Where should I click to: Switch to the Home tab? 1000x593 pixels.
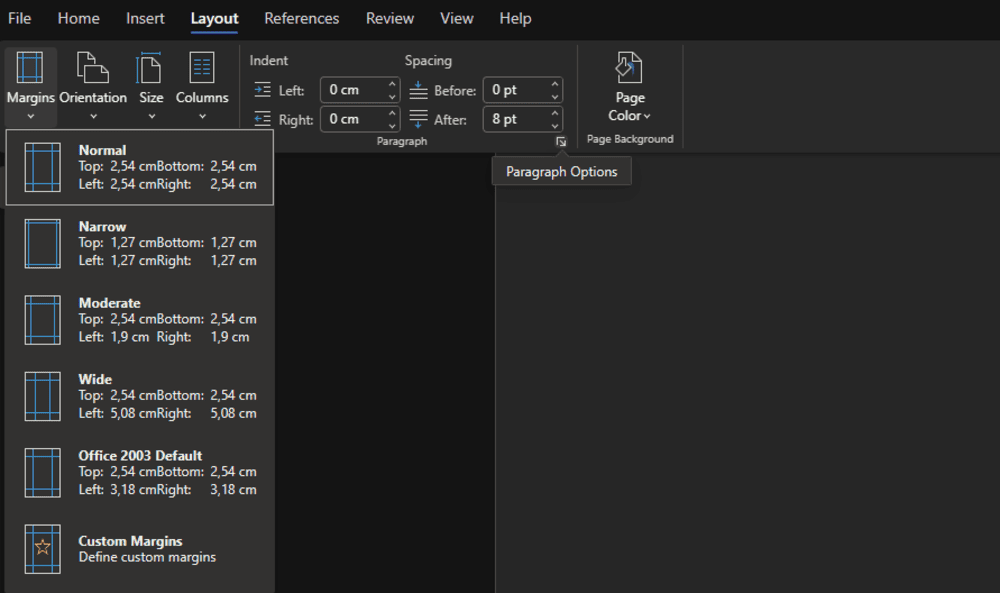(78, 18)
